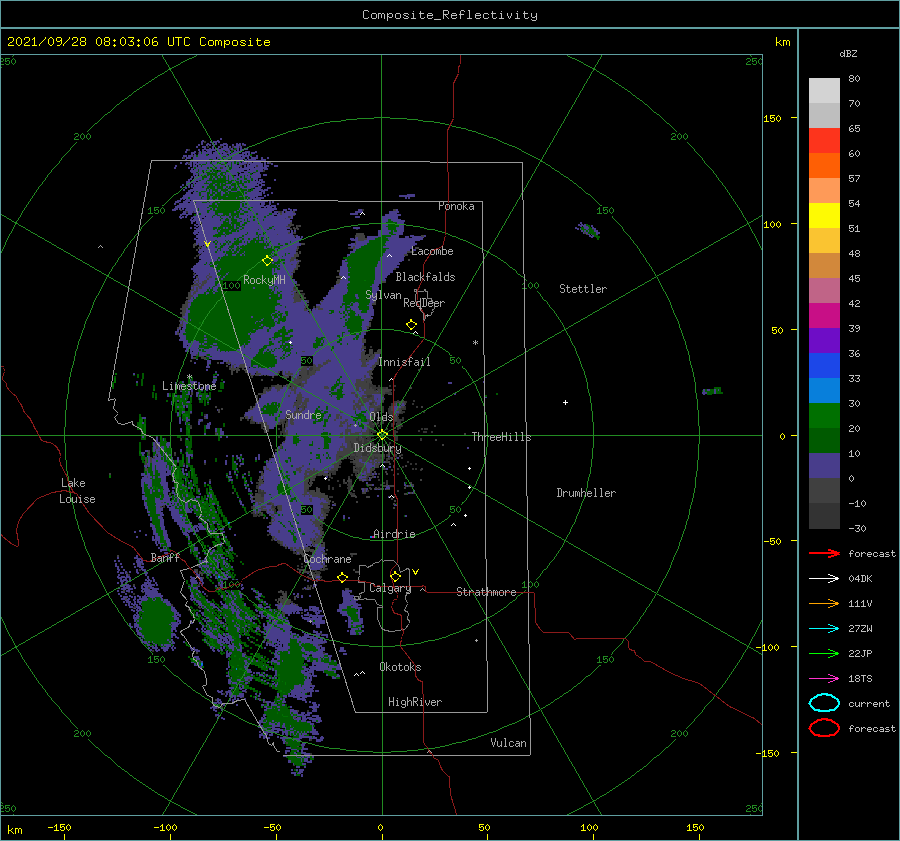Select the Vulcan label

pos(508,743)
